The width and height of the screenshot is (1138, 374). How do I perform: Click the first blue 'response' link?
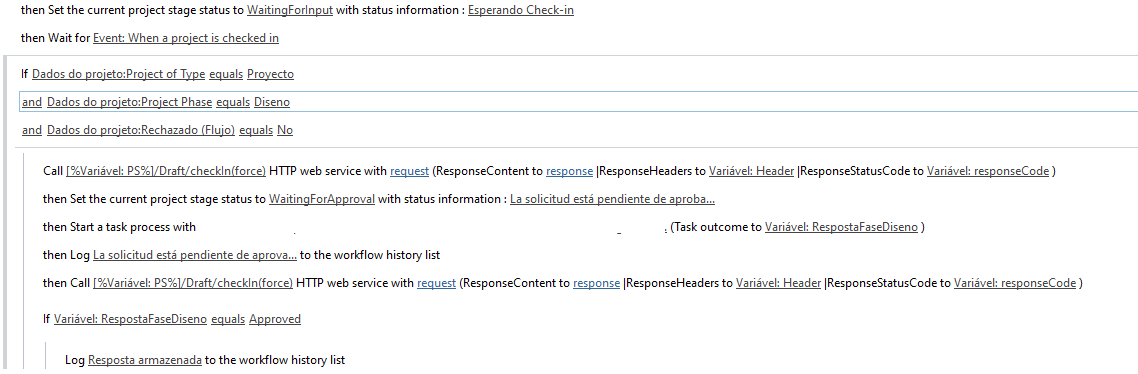[570, 171]
